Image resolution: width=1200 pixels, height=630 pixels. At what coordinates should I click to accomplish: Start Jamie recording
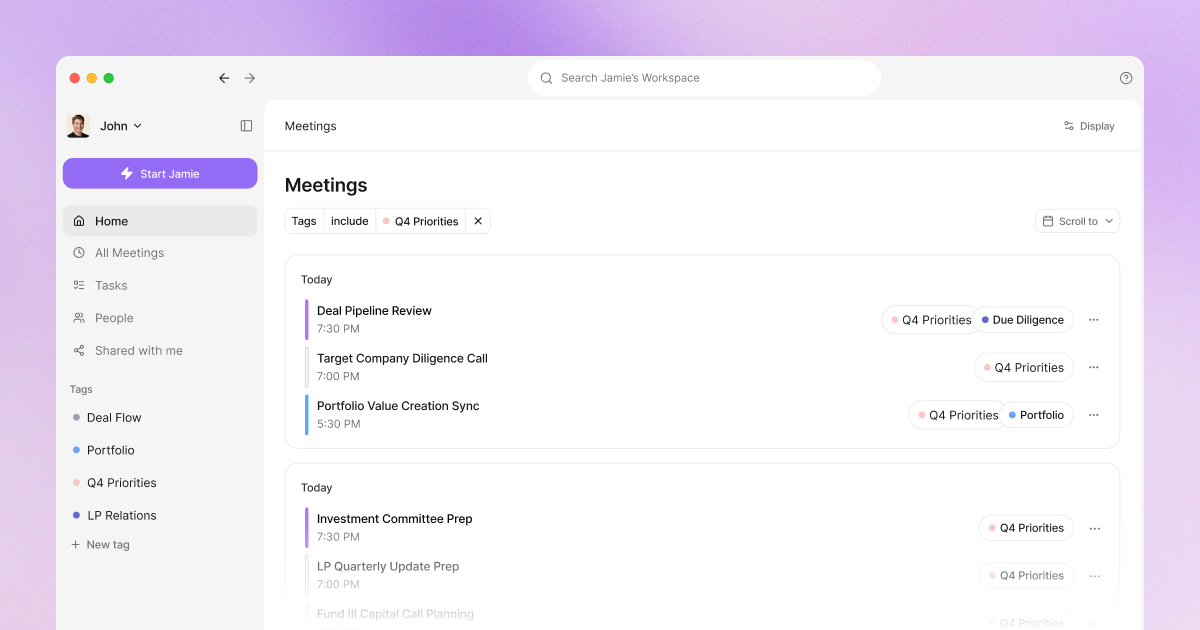160,173
